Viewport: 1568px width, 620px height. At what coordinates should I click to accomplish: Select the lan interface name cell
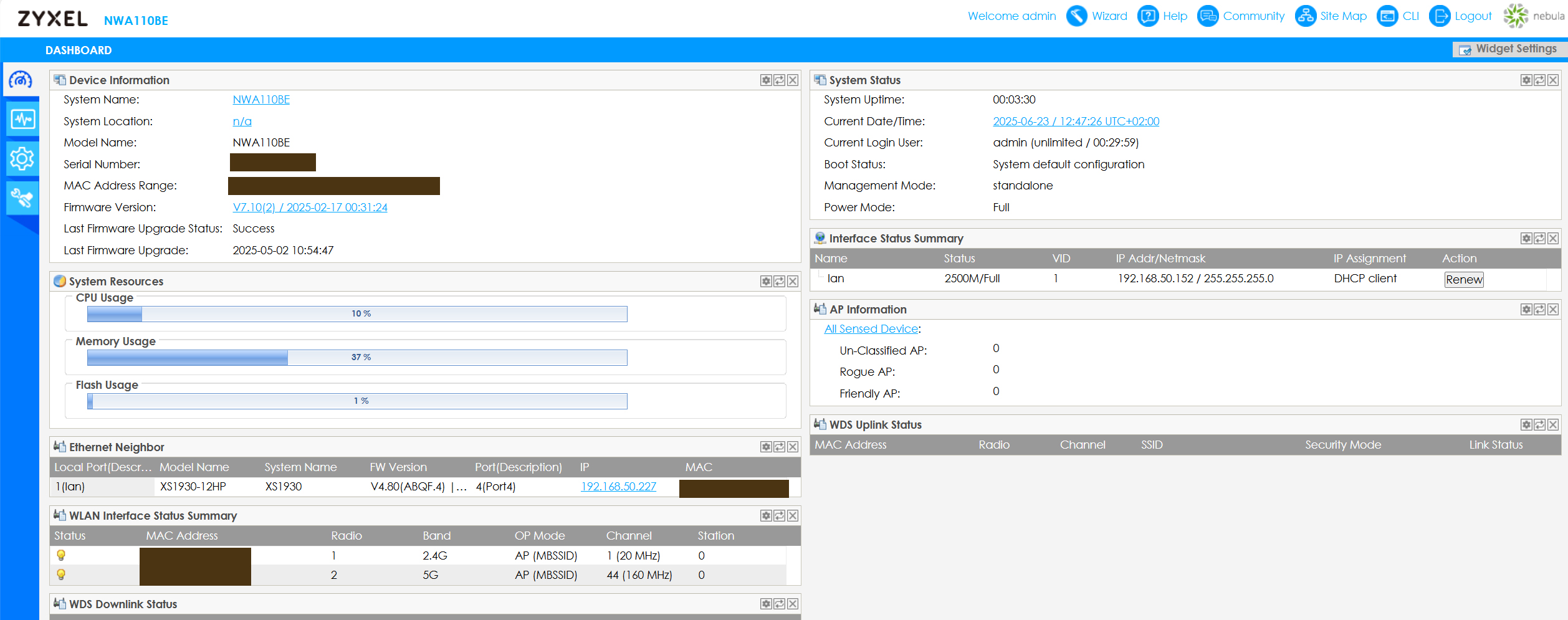836,279
